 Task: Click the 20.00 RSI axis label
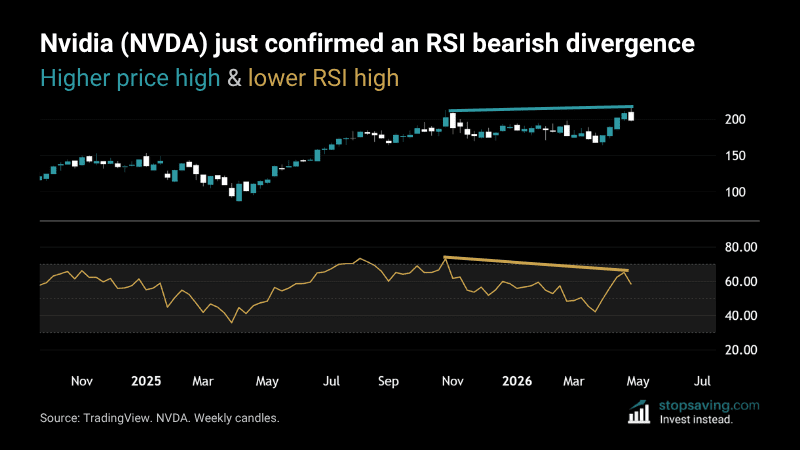[741, 350]
